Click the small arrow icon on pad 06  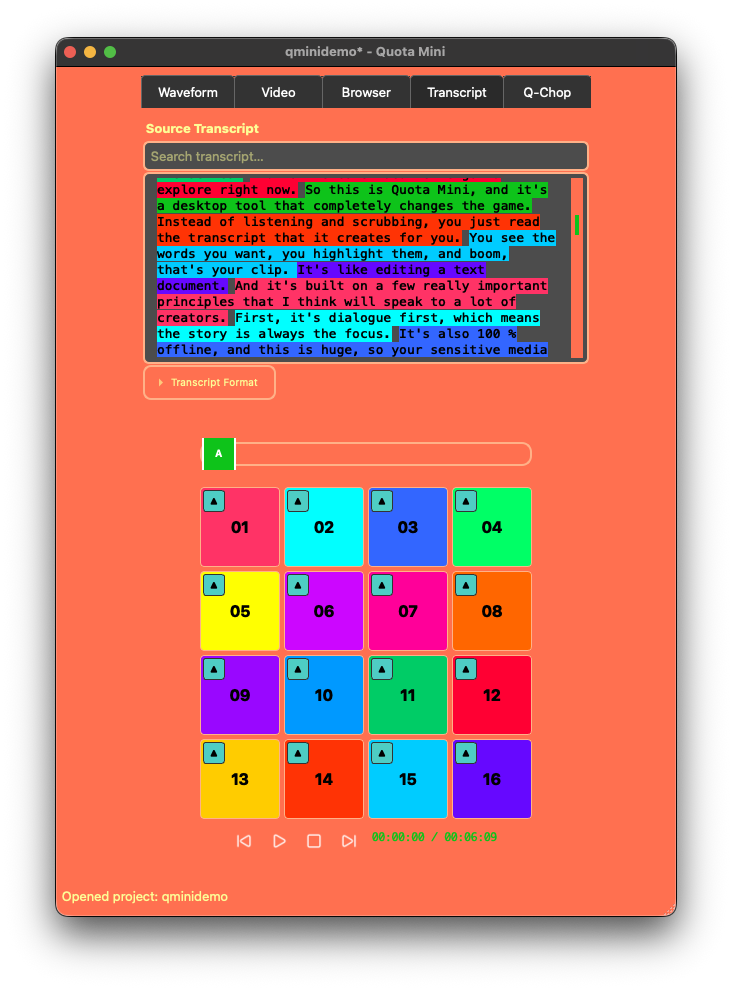pyautogui.click(x=298, y=585)
